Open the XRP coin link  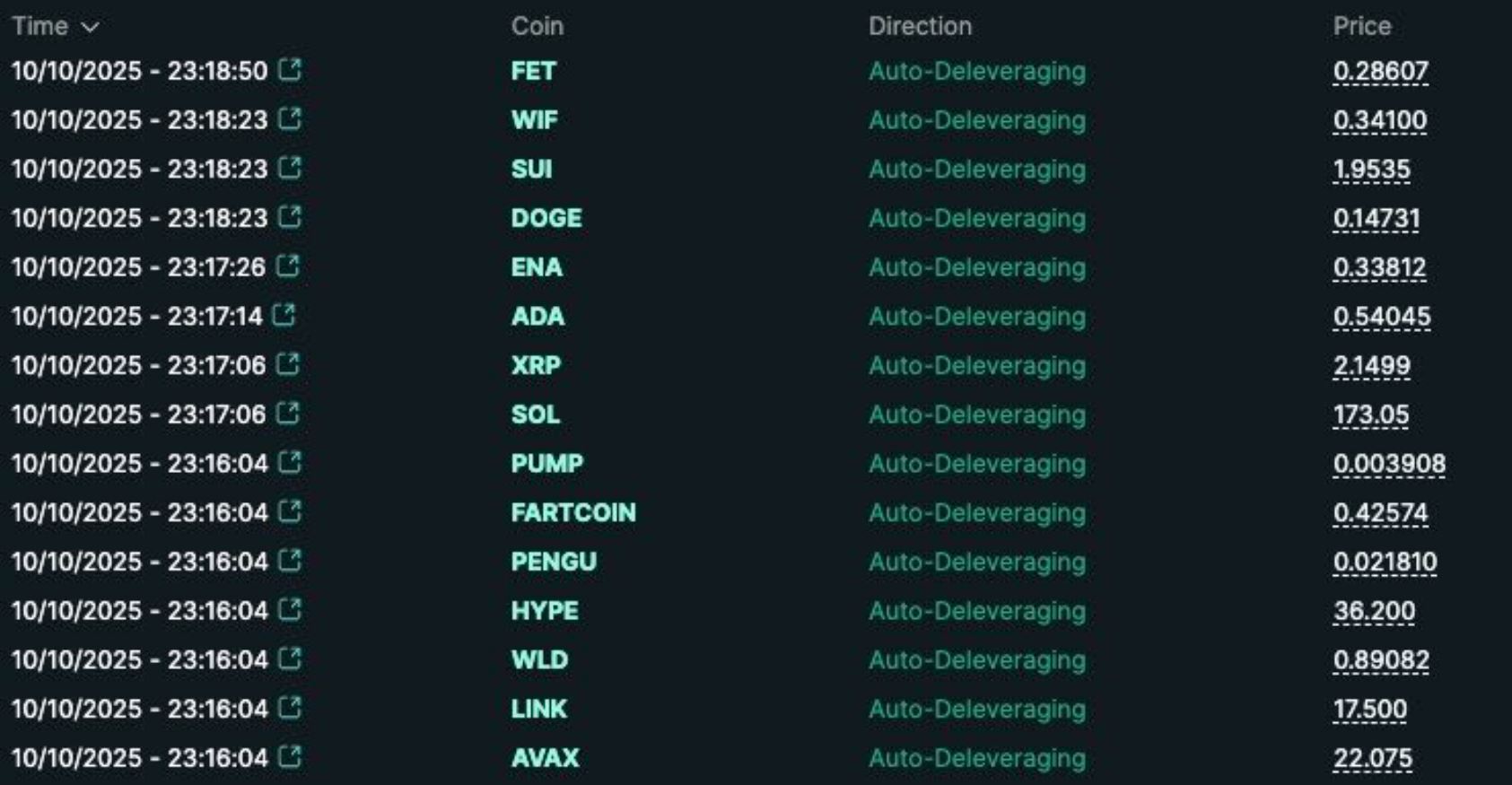coord(536,365)
